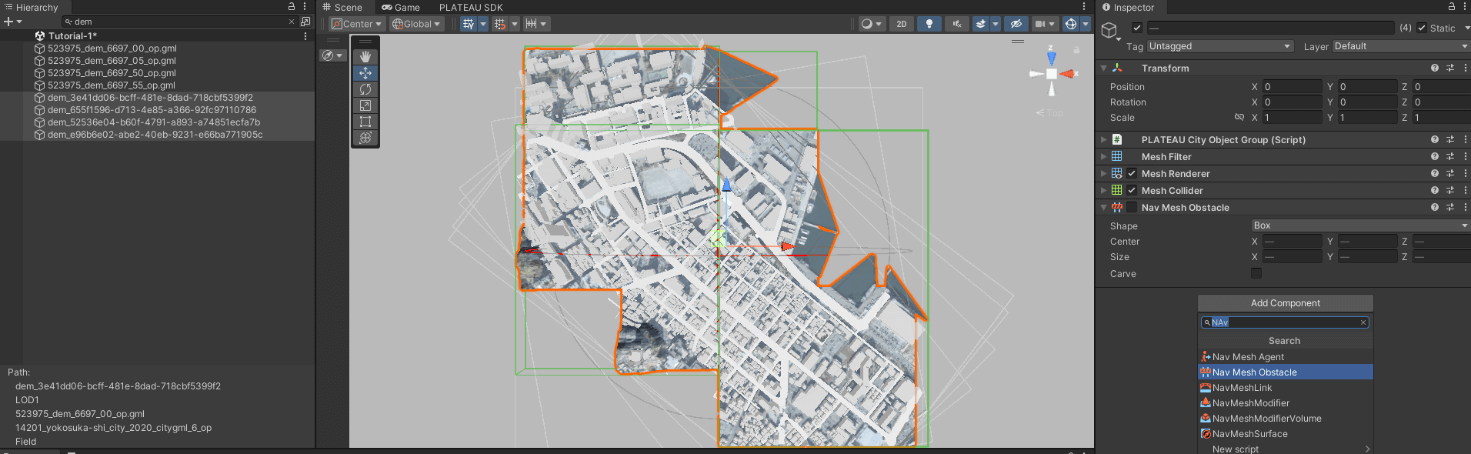Toggle scene audio mute icon
Screen dimensions: 1471x454
pyautogui.click(x=957, y=24)
